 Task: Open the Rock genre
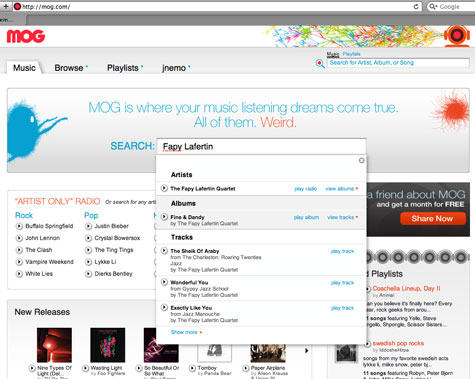[x=24, y=215]
